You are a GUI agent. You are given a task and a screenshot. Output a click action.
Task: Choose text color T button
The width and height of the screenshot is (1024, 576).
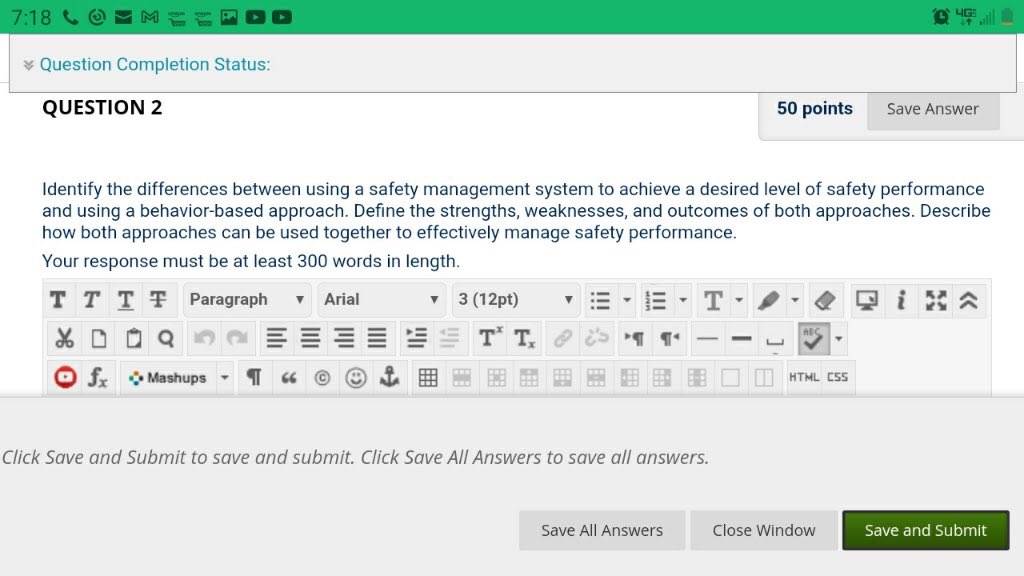713,300
